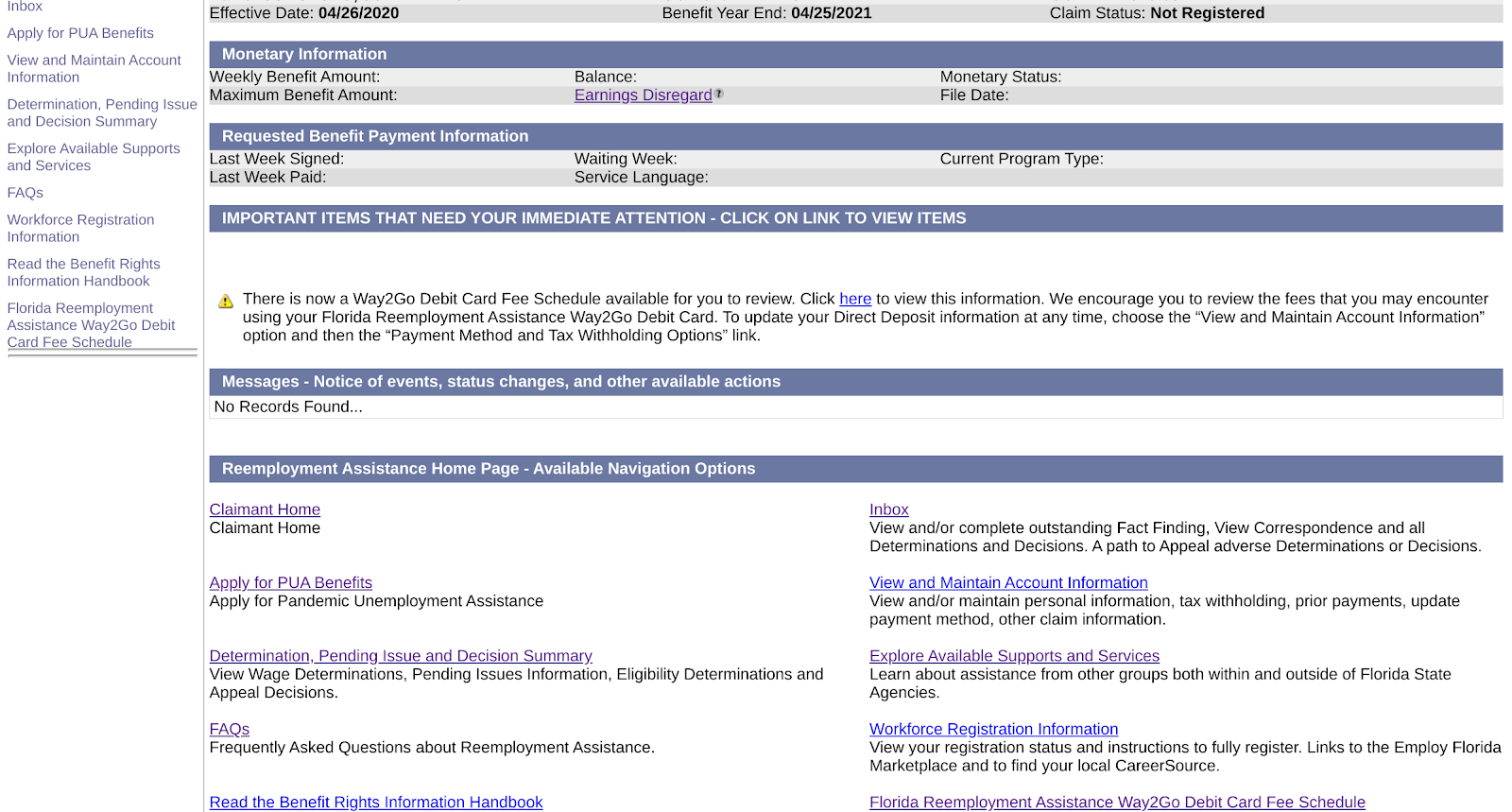Click 'Frequently Asked Questions about Reemployment Assistance' text

click(432, 748)
